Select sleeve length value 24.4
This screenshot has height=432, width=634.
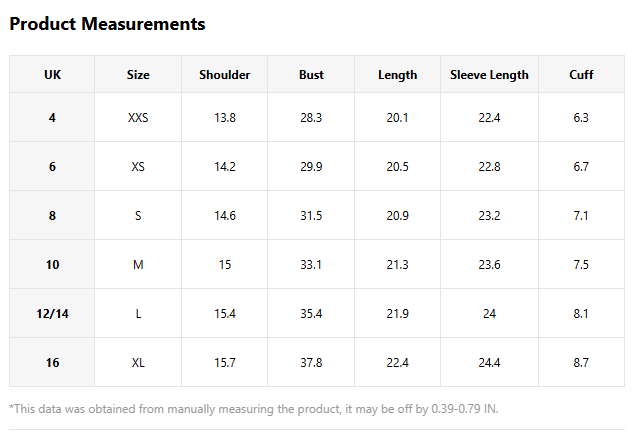pyautogui.click(x=489, y=362)
